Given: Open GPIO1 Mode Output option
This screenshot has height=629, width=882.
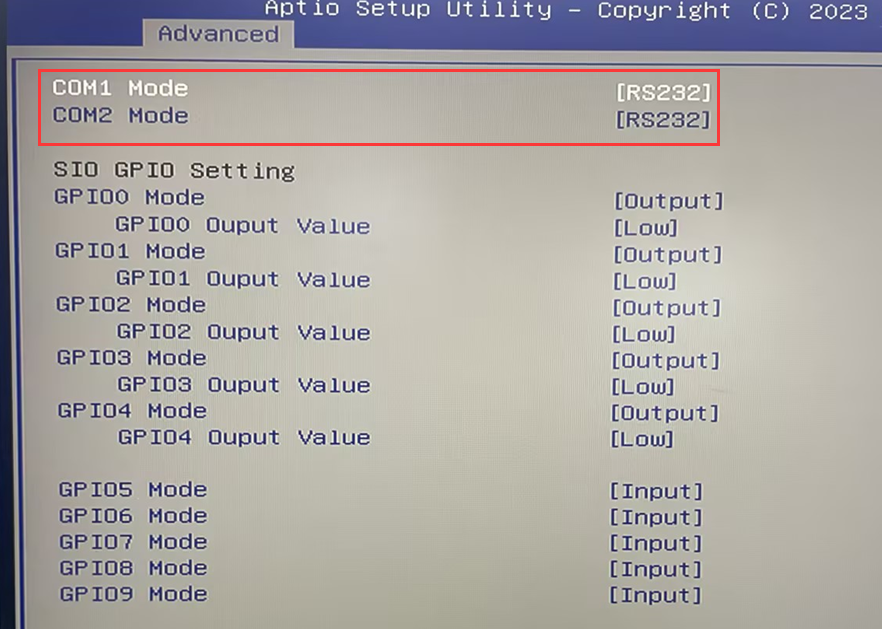Looking at the screenshot, I should tap(667, 255).
